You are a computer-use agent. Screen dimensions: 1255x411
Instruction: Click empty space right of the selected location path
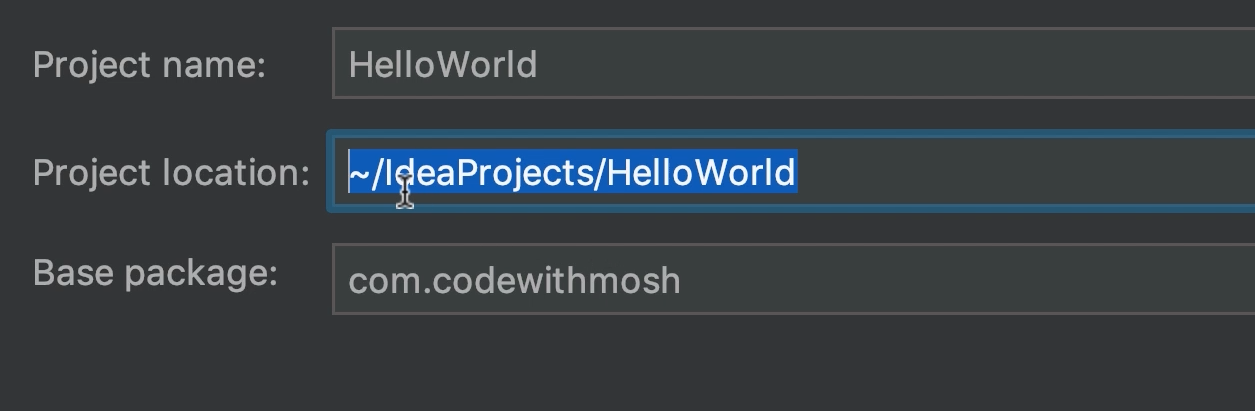point(1000,172)
